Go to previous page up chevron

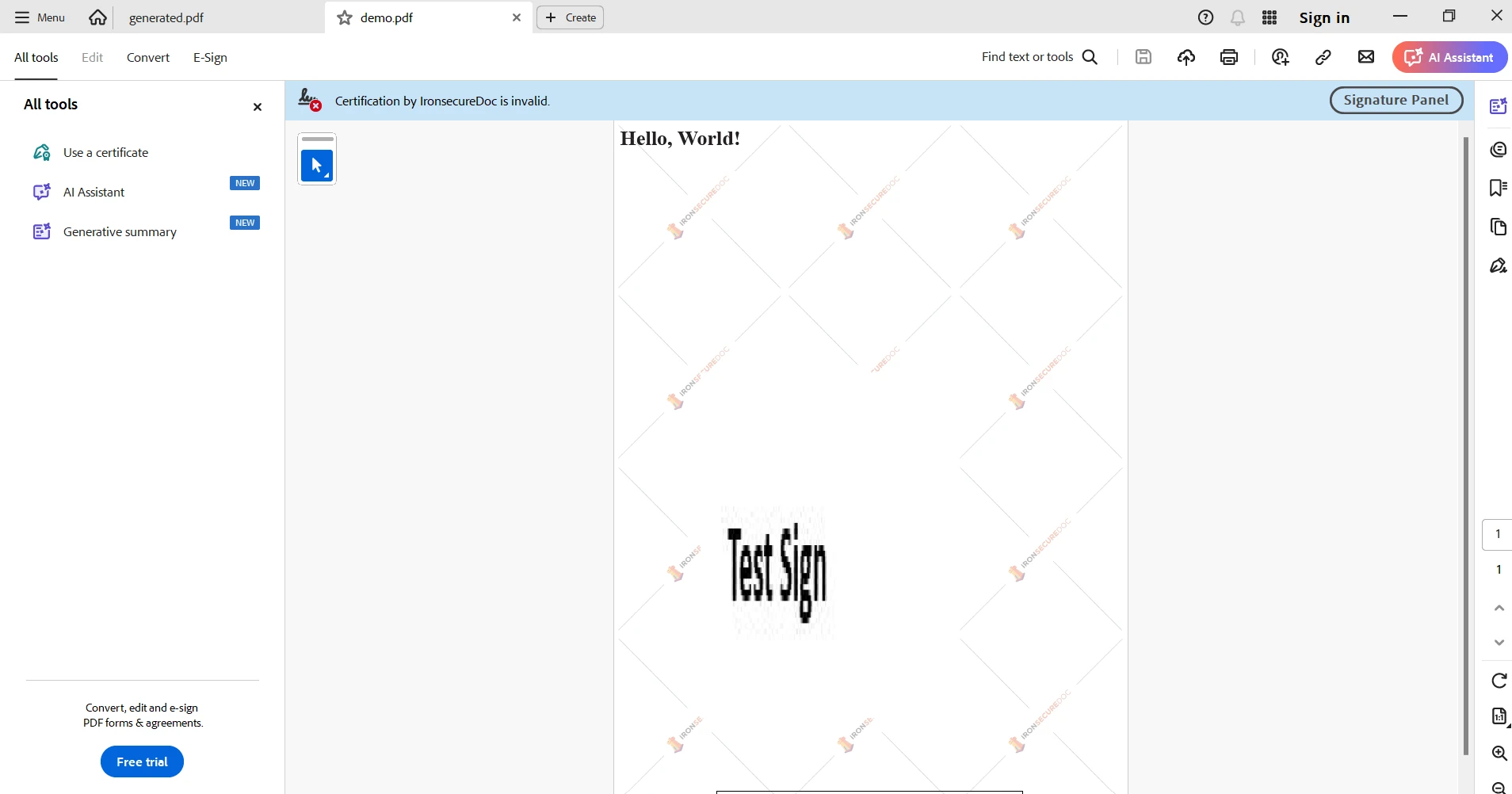click(x=1499, y=608)
